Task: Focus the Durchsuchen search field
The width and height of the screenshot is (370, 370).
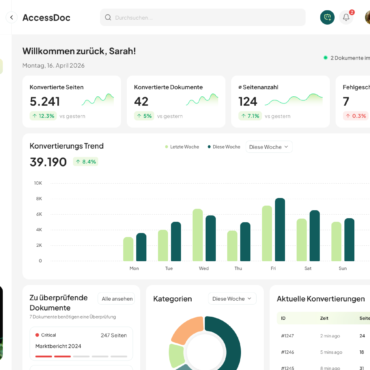Action: click(x=203, y=17)
